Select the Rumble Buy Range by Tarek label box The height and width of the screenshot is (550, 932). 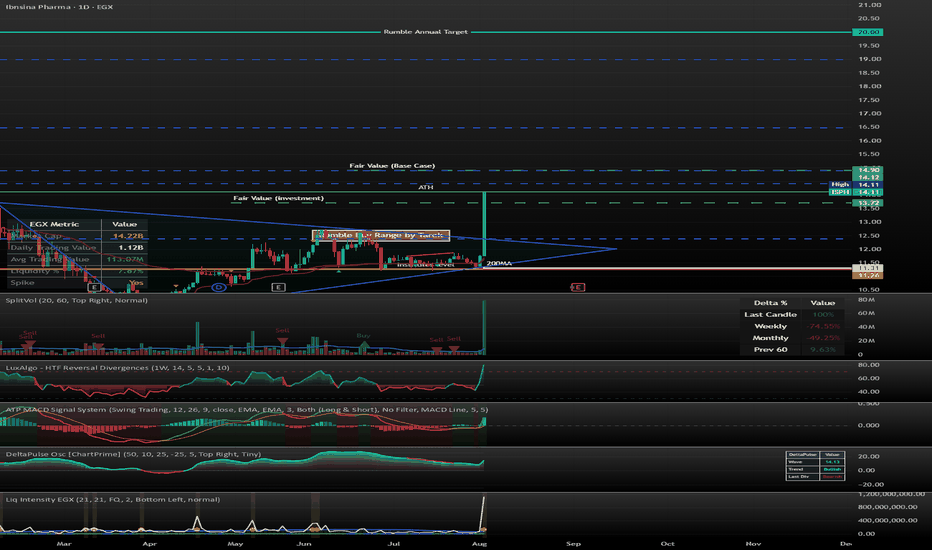click(381, 235)
